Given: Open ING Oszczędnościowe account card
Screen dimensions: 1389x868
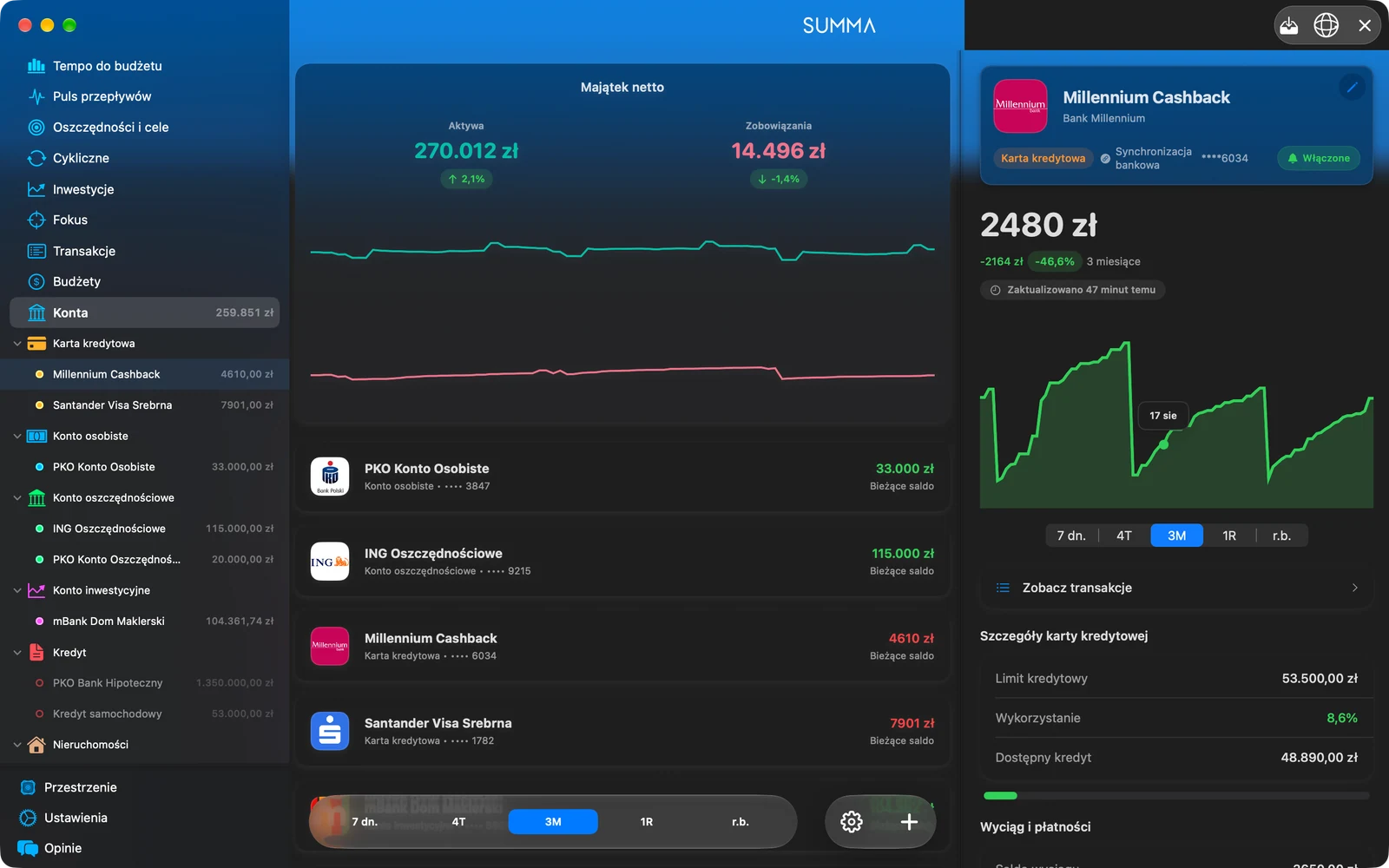Looking at the screenshot, I should [x=622, y=562].
